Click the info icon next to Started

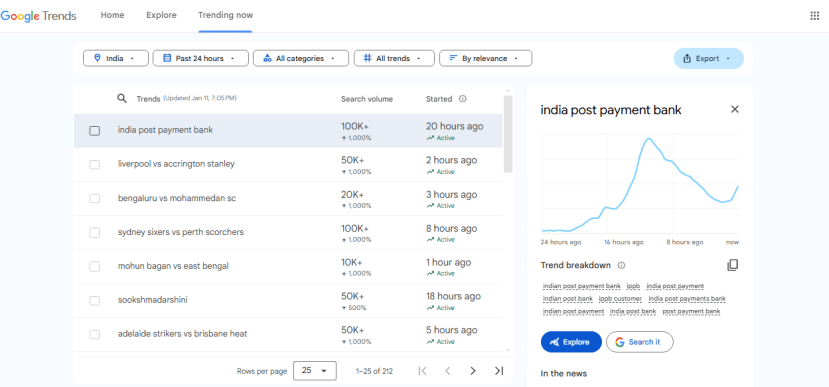463,99
